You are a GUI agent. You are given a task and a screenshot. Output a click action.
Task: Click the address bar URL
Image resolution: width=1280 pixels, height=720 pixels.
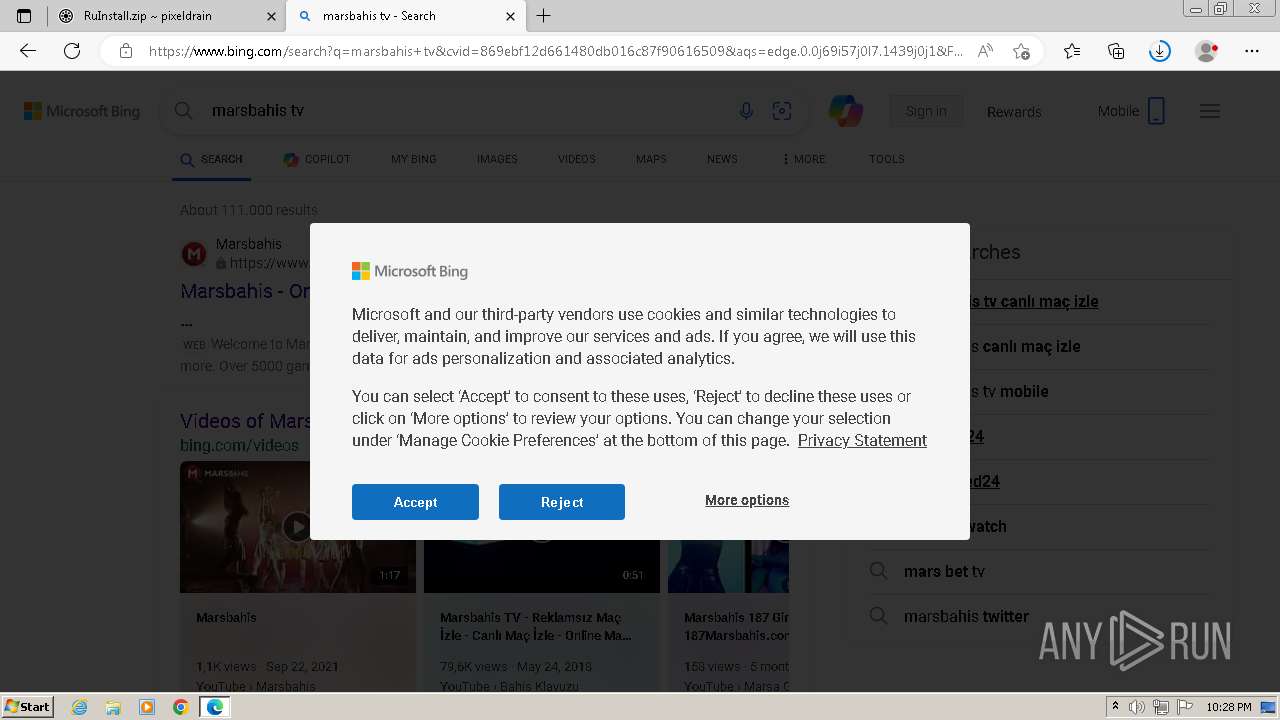(555, 51)
